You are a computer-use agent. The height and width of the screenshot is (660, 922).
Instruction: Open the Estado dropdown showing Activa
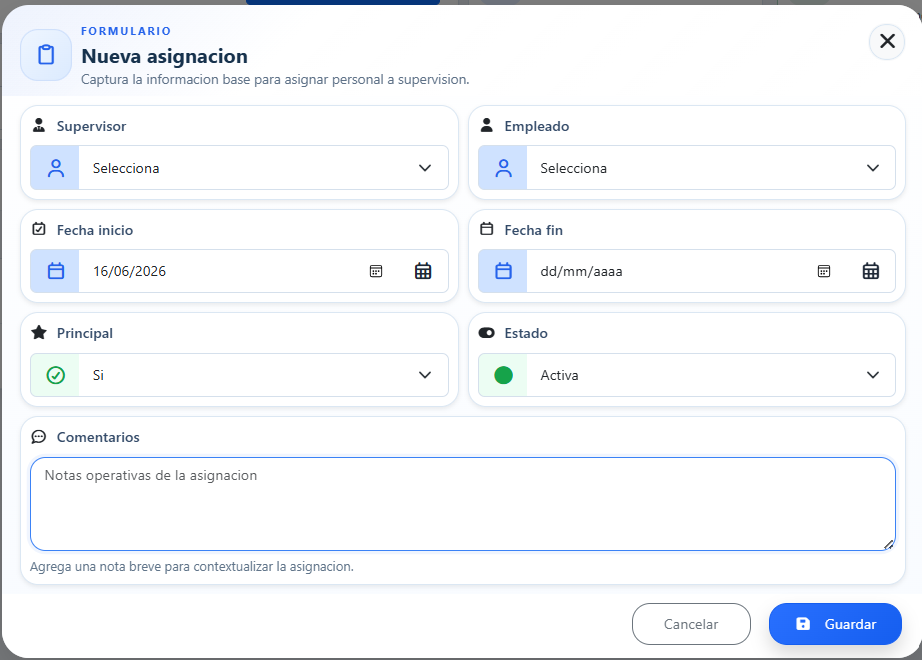coord(687,375)
